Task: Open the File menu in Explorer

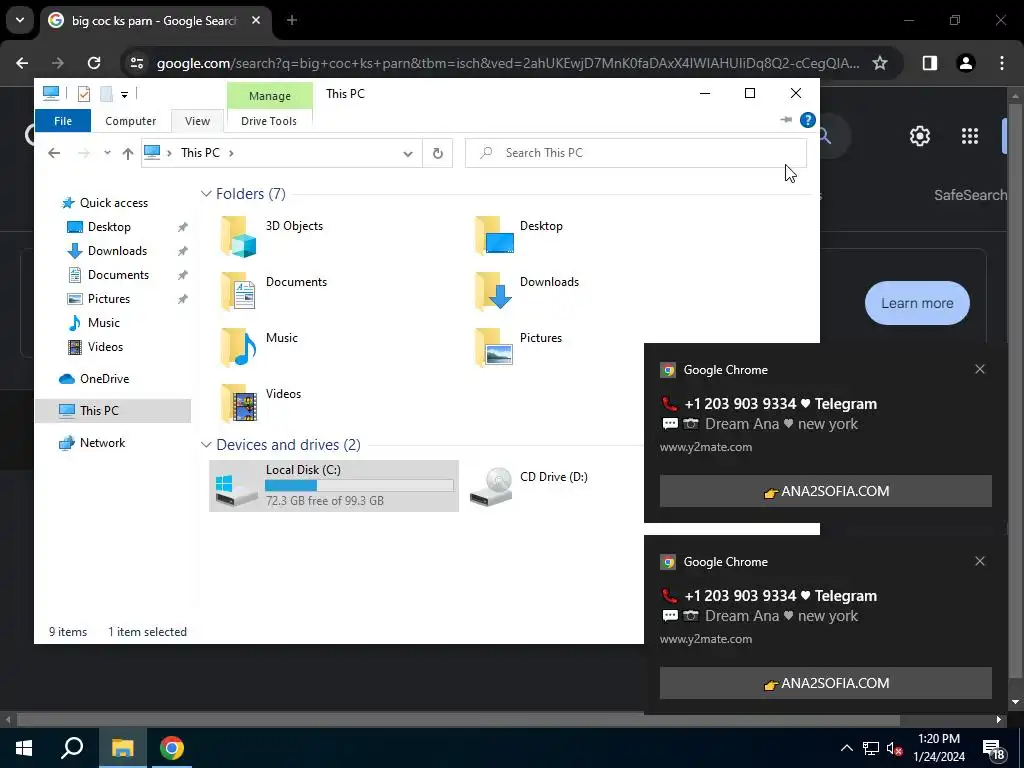Action: point(63,121)
